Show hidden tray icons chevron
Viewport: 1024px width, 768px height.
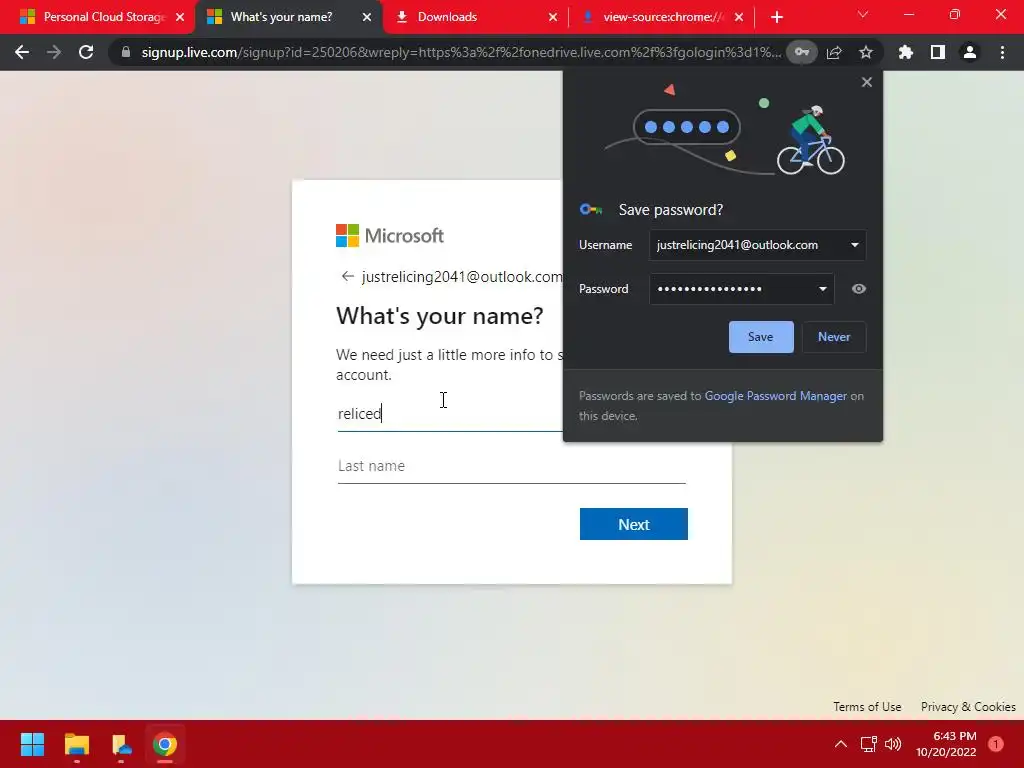click(x=840, y=744)
